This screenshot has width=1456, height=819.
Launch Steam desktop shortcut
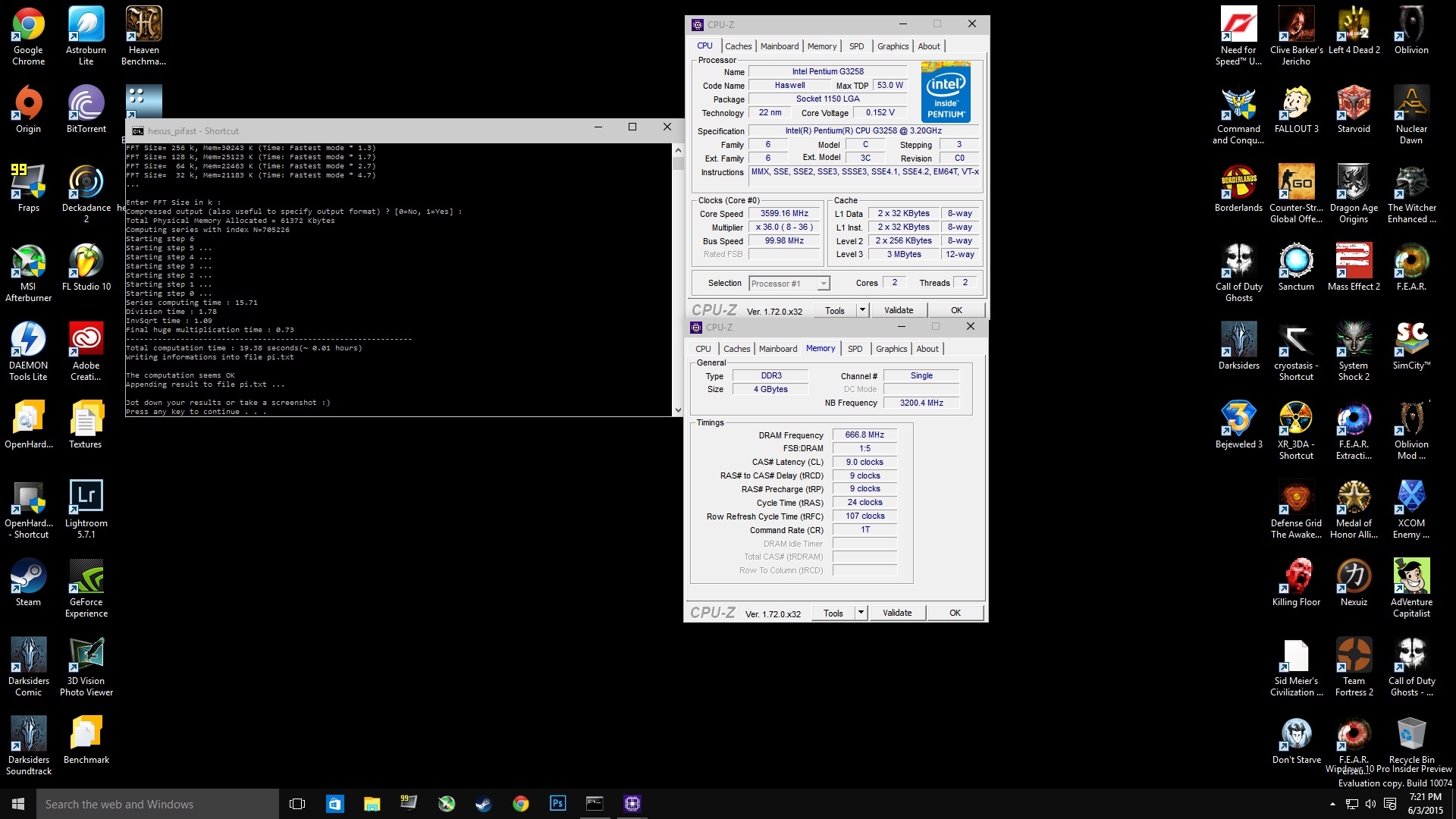[28, 582]
